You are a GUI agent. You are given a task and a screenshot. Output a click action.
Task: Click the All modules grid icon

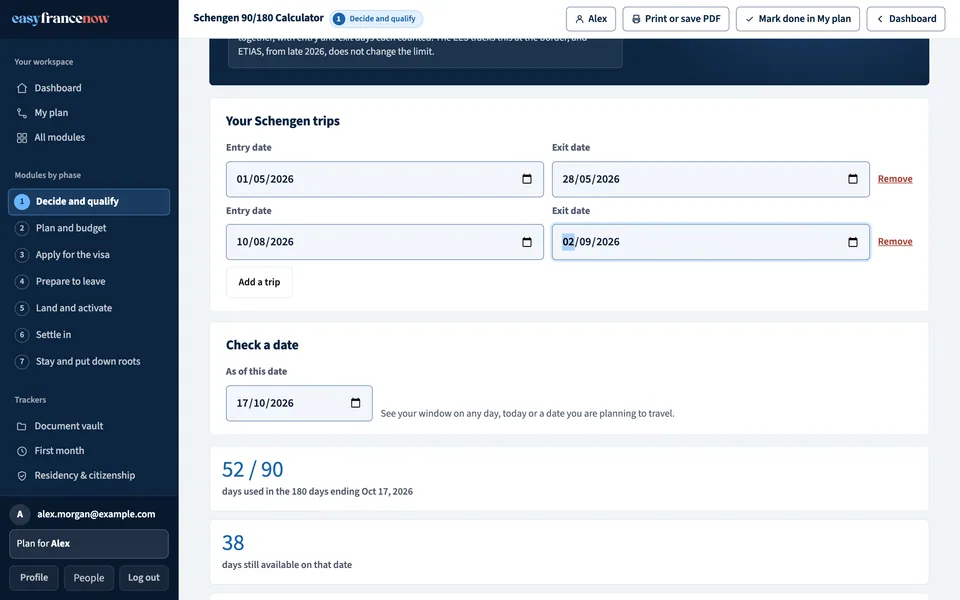pyautogui.click(x=22, y=138)
